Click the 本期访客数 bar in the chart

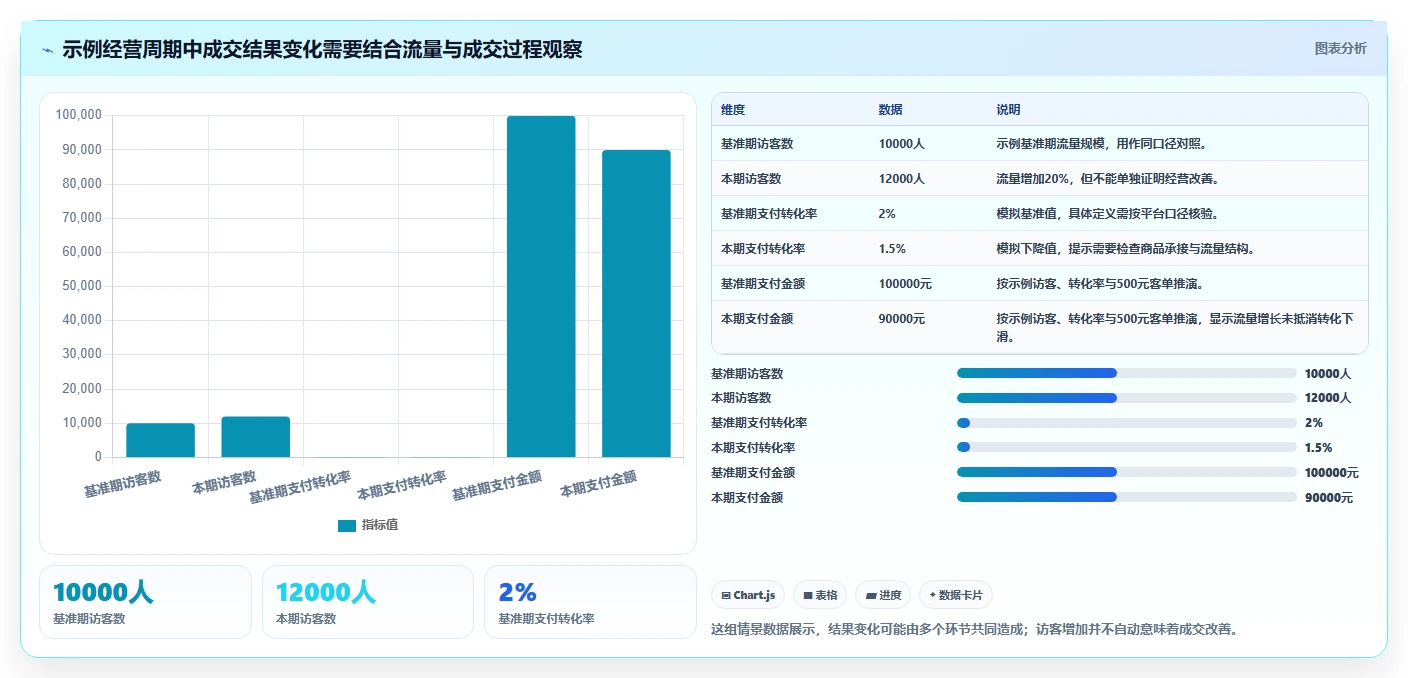click(256, 437)
